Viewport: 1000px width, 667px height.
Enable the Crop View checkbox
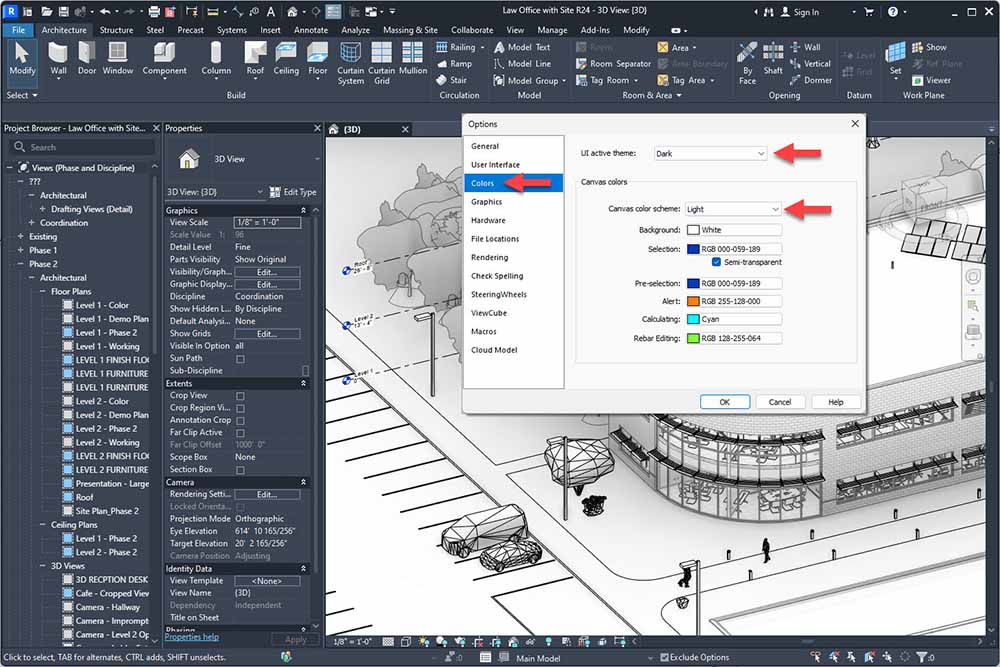pyautogui.click(x=240, y=396)
